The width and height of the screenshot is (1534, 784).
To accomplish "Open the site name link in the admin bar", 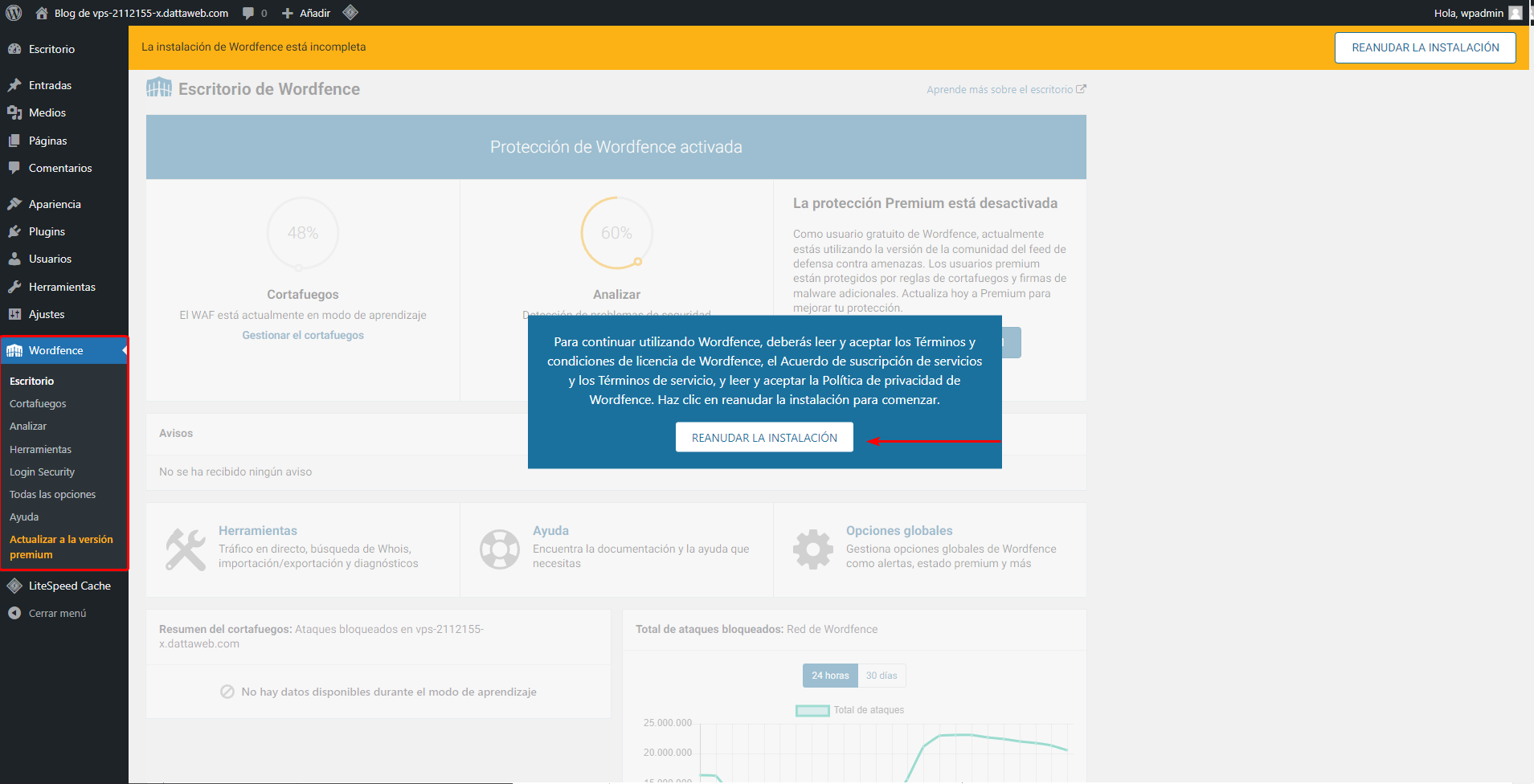I will click(x=141, y=13).
